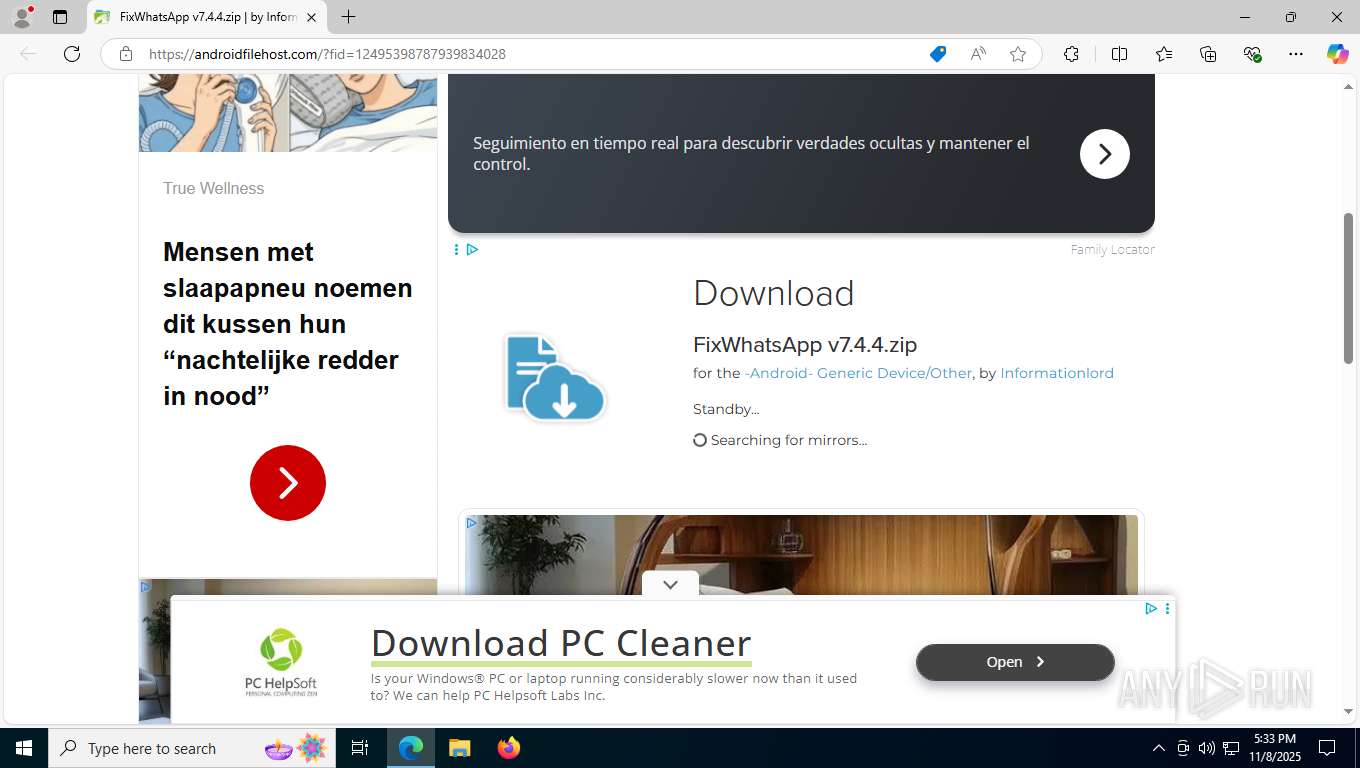Image resolution: width=1360 pixels, height=768 pixels.
Task: Open Microsoft Edge from taskbar
Action: (411, 748)
